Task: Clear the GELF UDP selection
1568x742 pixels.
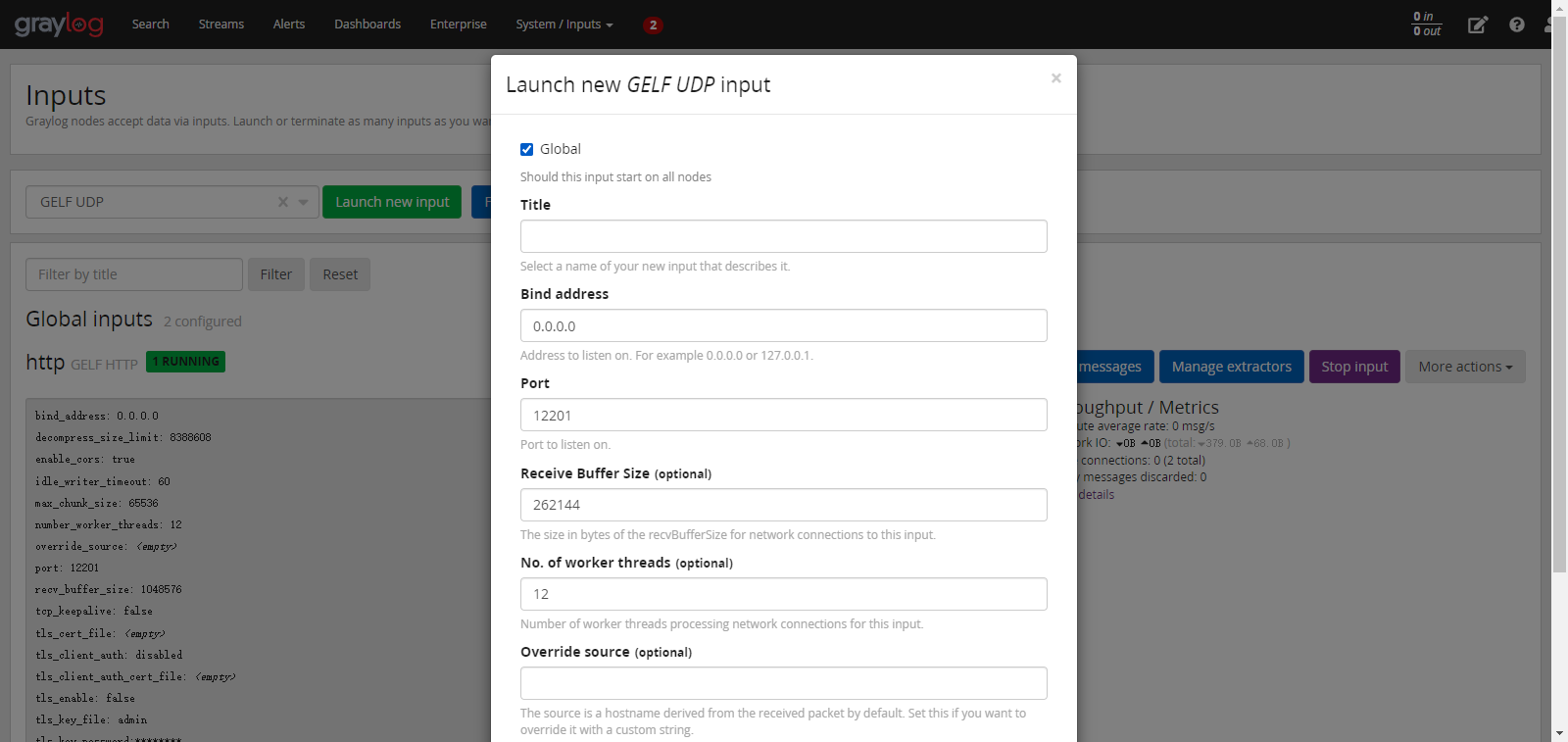Action: click(x=283, y=202)
